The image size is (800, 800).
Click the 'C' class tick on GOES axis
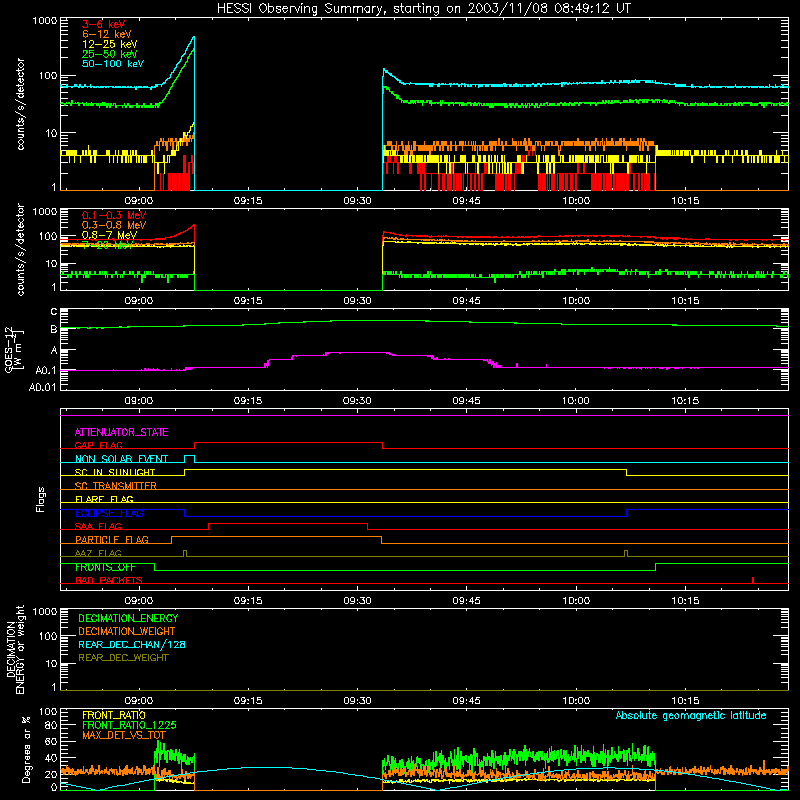[54, 312]
